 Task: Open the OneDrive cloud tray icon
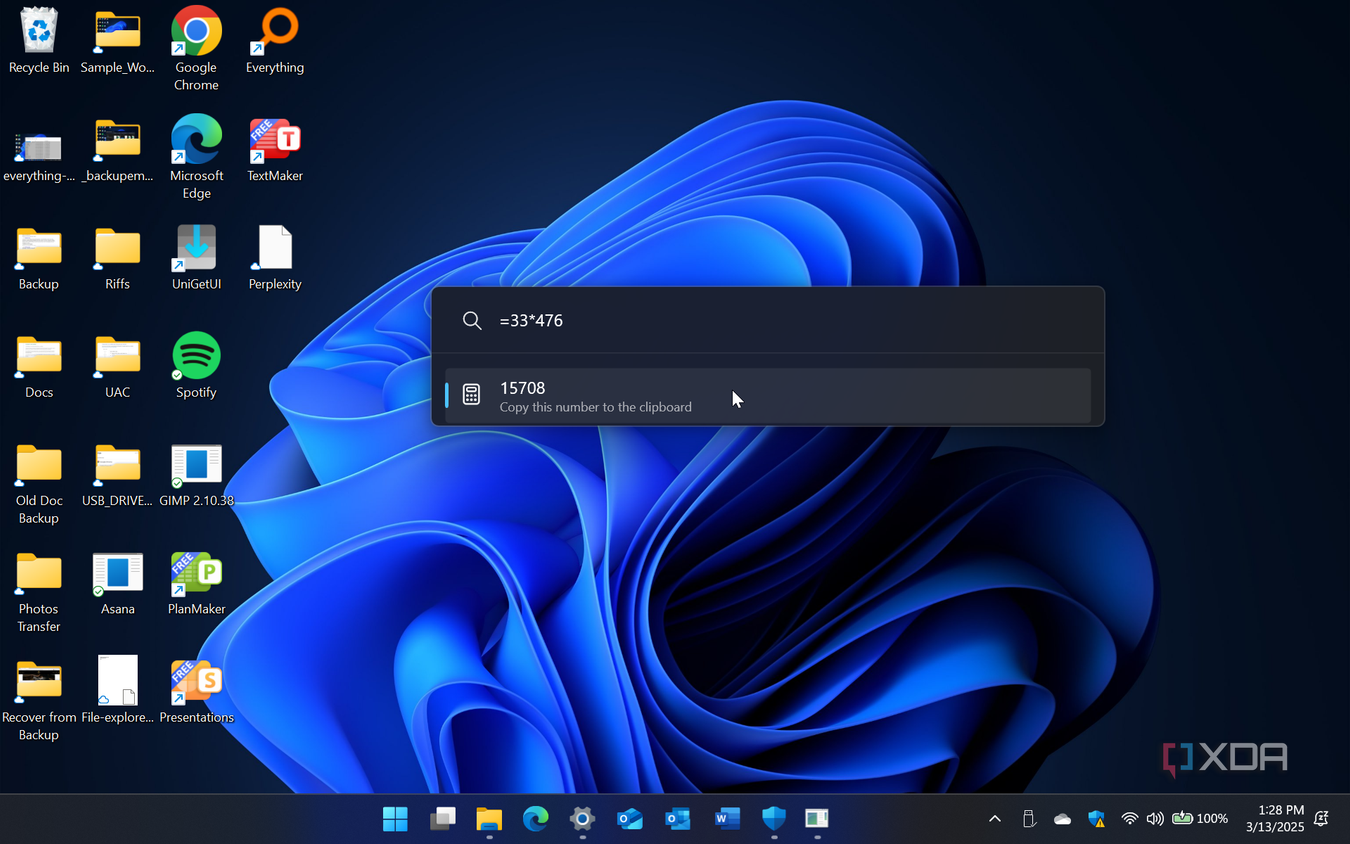(1062, 819)
